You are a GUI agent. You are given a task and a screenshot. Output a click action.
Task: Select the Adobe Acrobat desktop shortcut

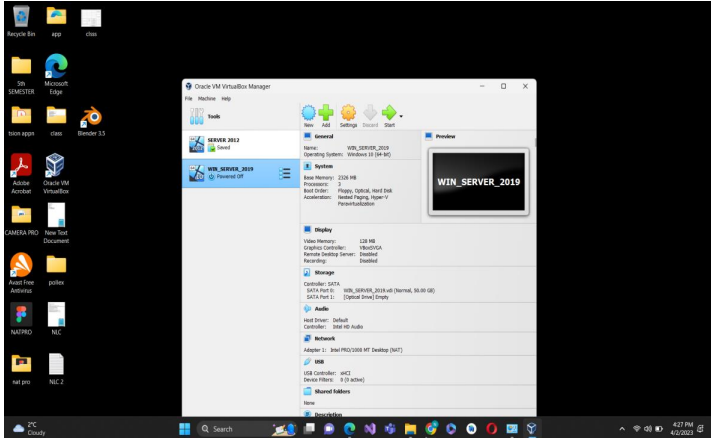click(x=21, y=174)
